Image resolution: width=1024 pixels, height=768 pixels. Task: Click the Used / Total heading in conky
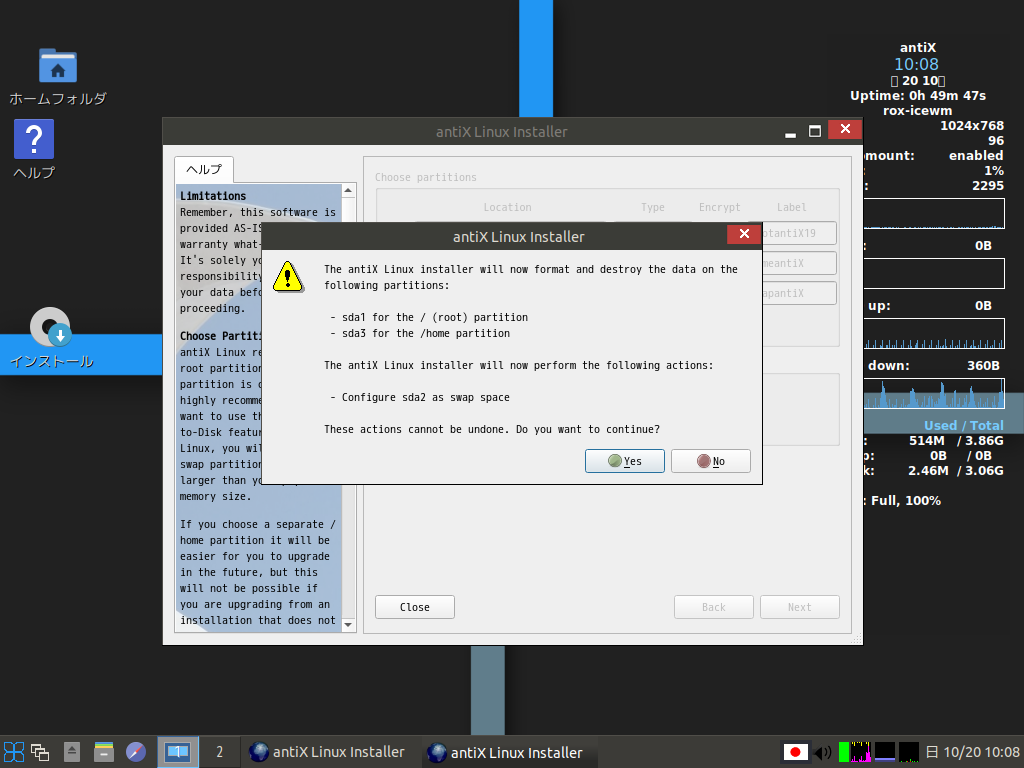coord(963,425)
